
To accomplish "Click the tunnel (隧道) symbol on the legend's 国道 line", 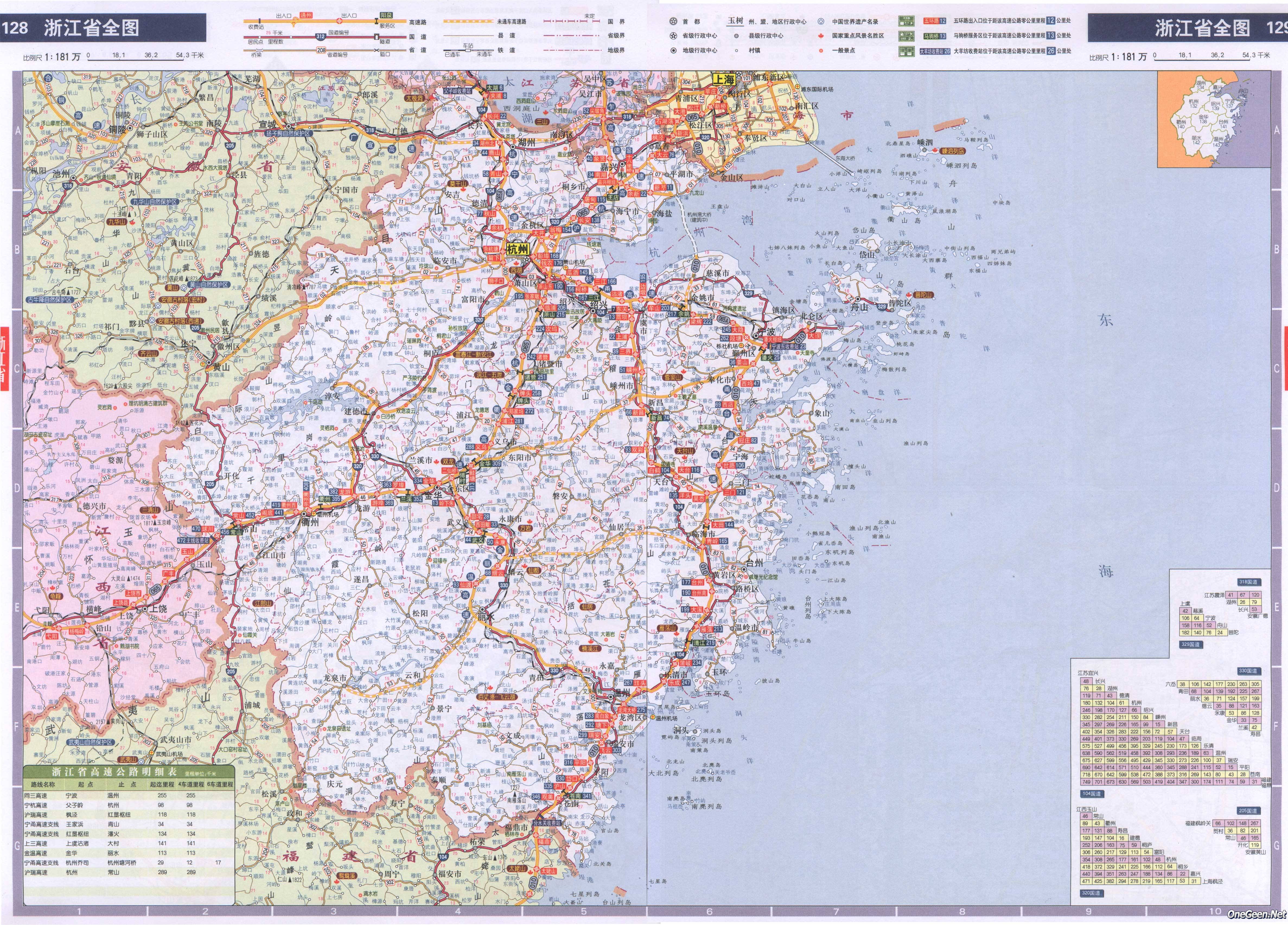I will click(x=377, y=37).
